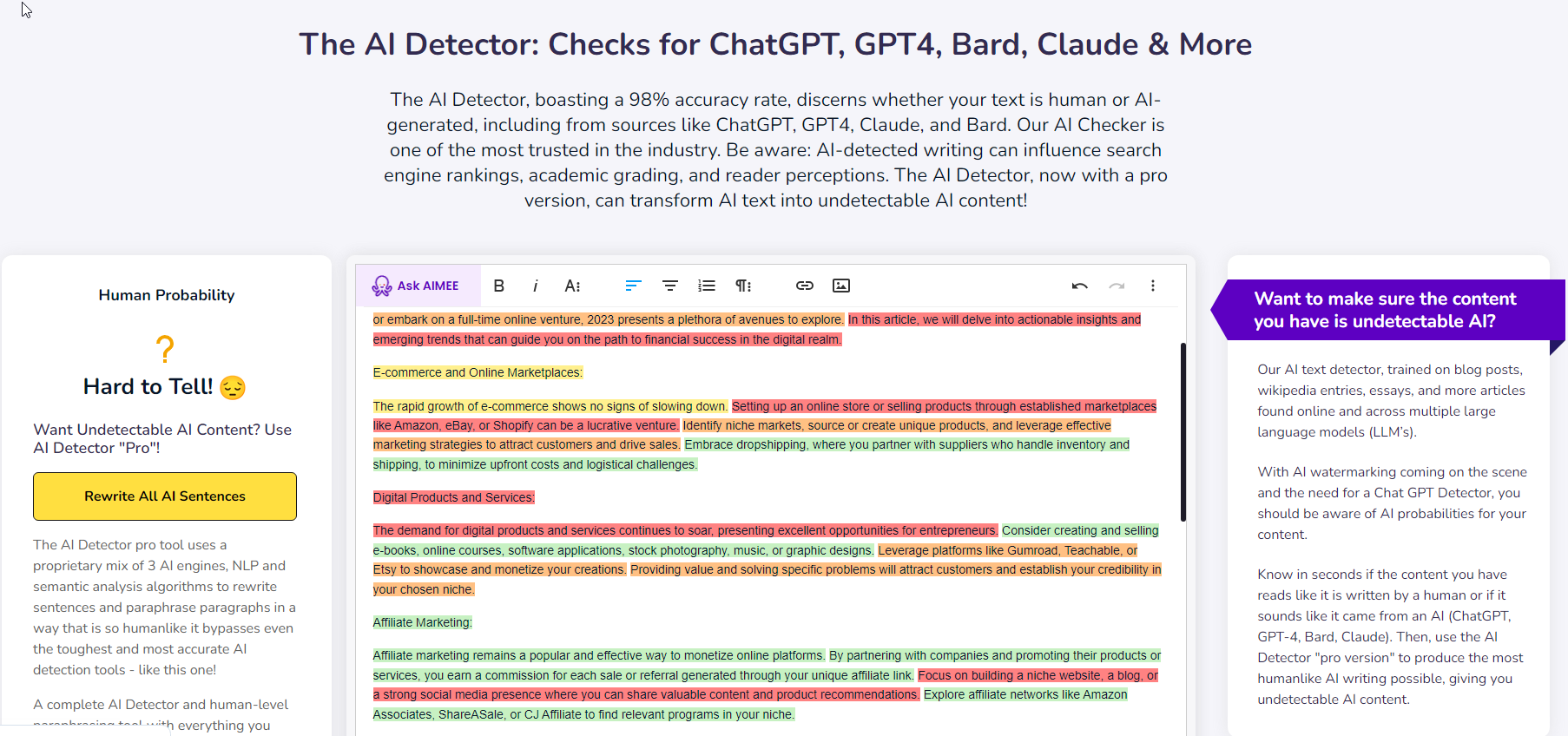Select the center align icon

670,286
